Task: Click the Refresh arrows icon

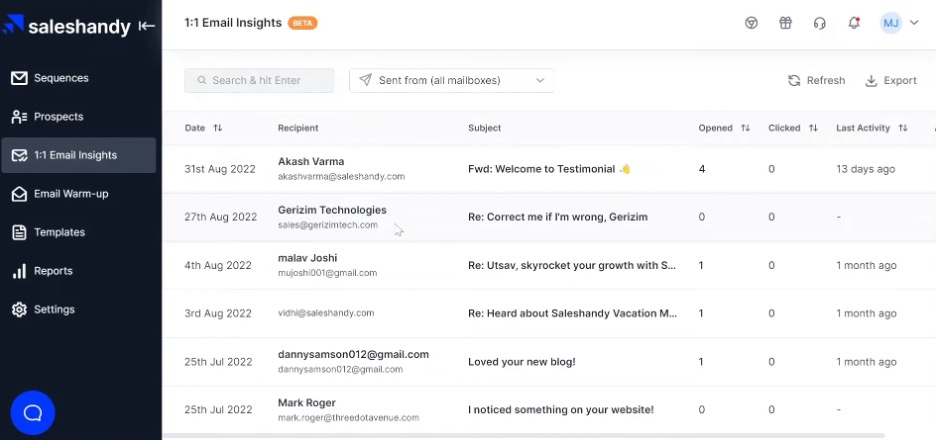Action: [794, 81]
